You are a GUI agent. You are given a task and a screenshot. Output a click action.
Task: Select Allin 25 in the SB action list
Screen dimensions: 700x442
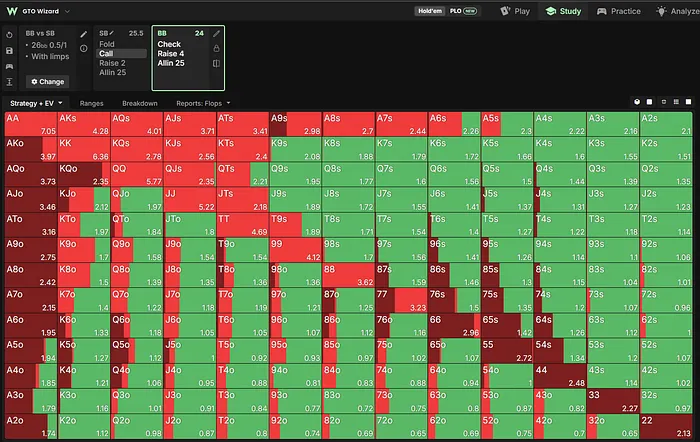coord(112,72)
